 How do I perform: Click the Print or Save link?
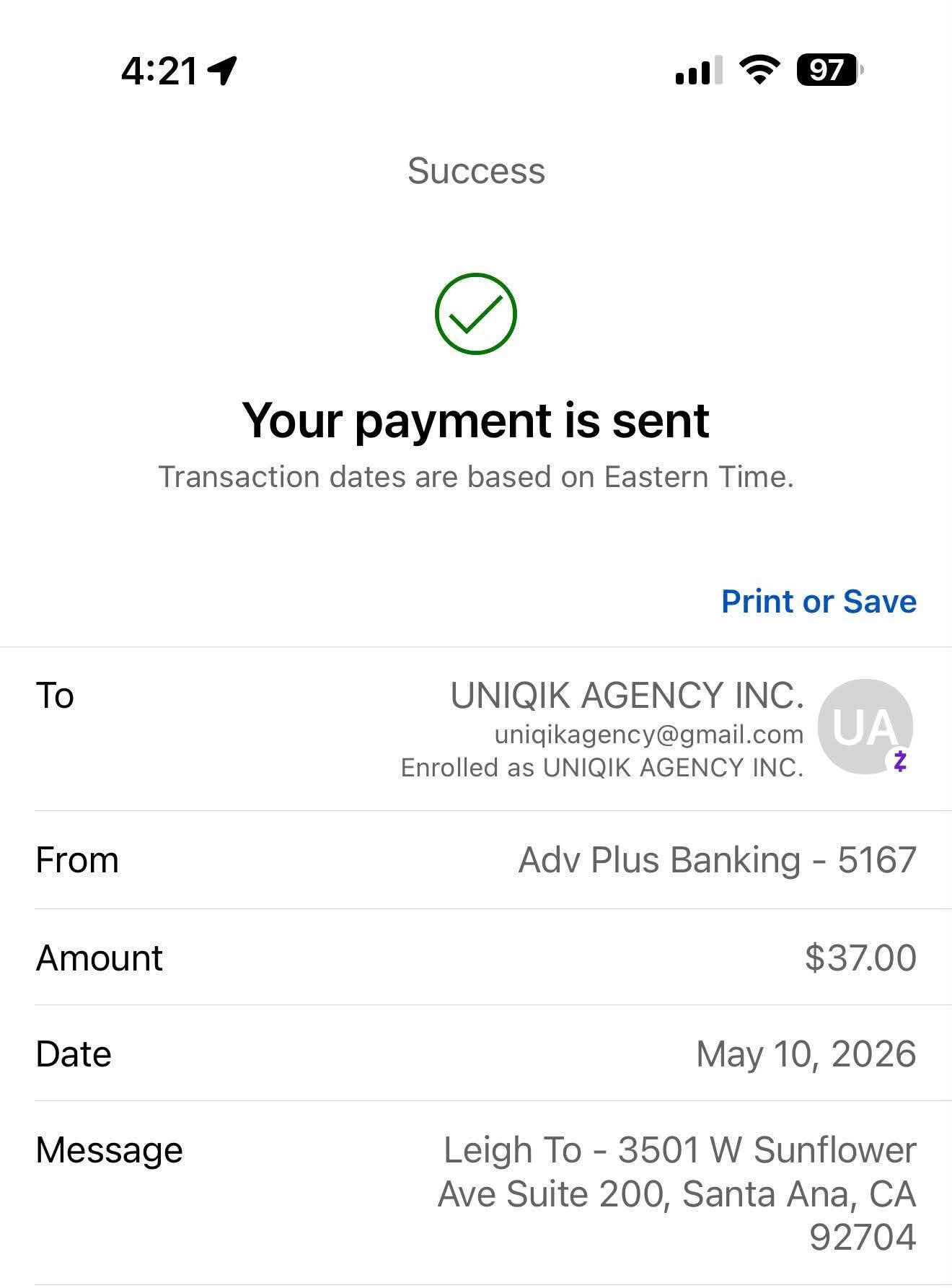pos(819,601)
